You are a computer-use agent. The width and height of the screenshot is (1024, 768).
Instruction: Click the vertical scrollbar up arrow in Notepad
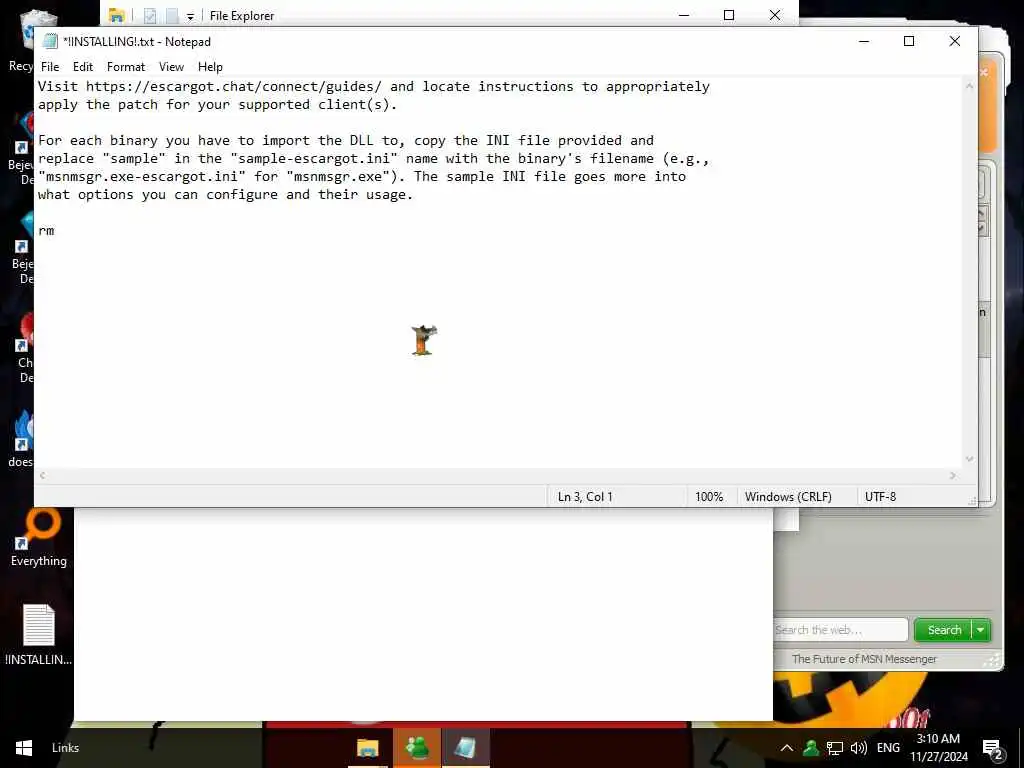[970, 86]
